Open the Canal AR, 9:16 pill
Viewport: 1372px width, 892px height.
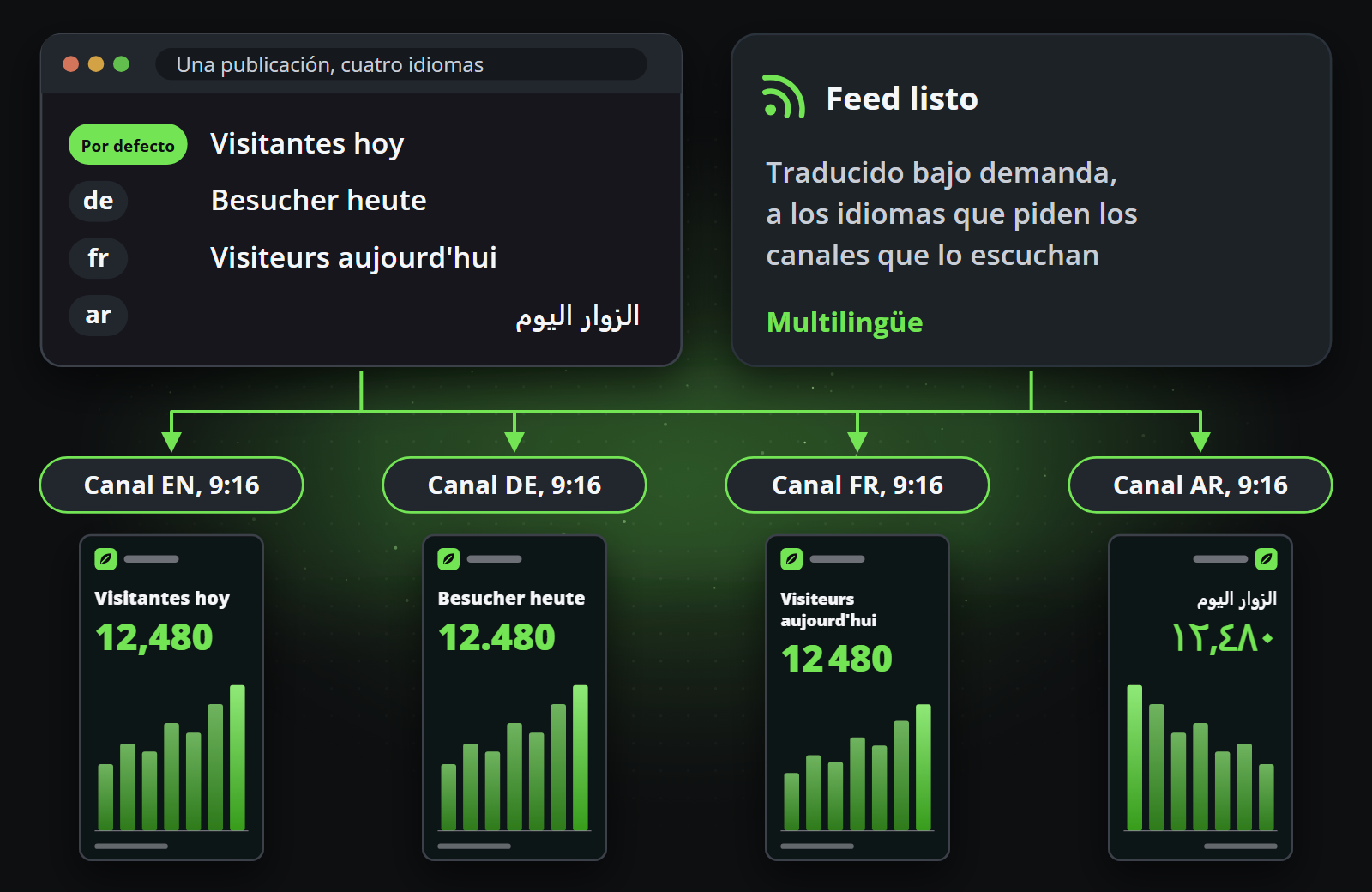click(1200, 485)
